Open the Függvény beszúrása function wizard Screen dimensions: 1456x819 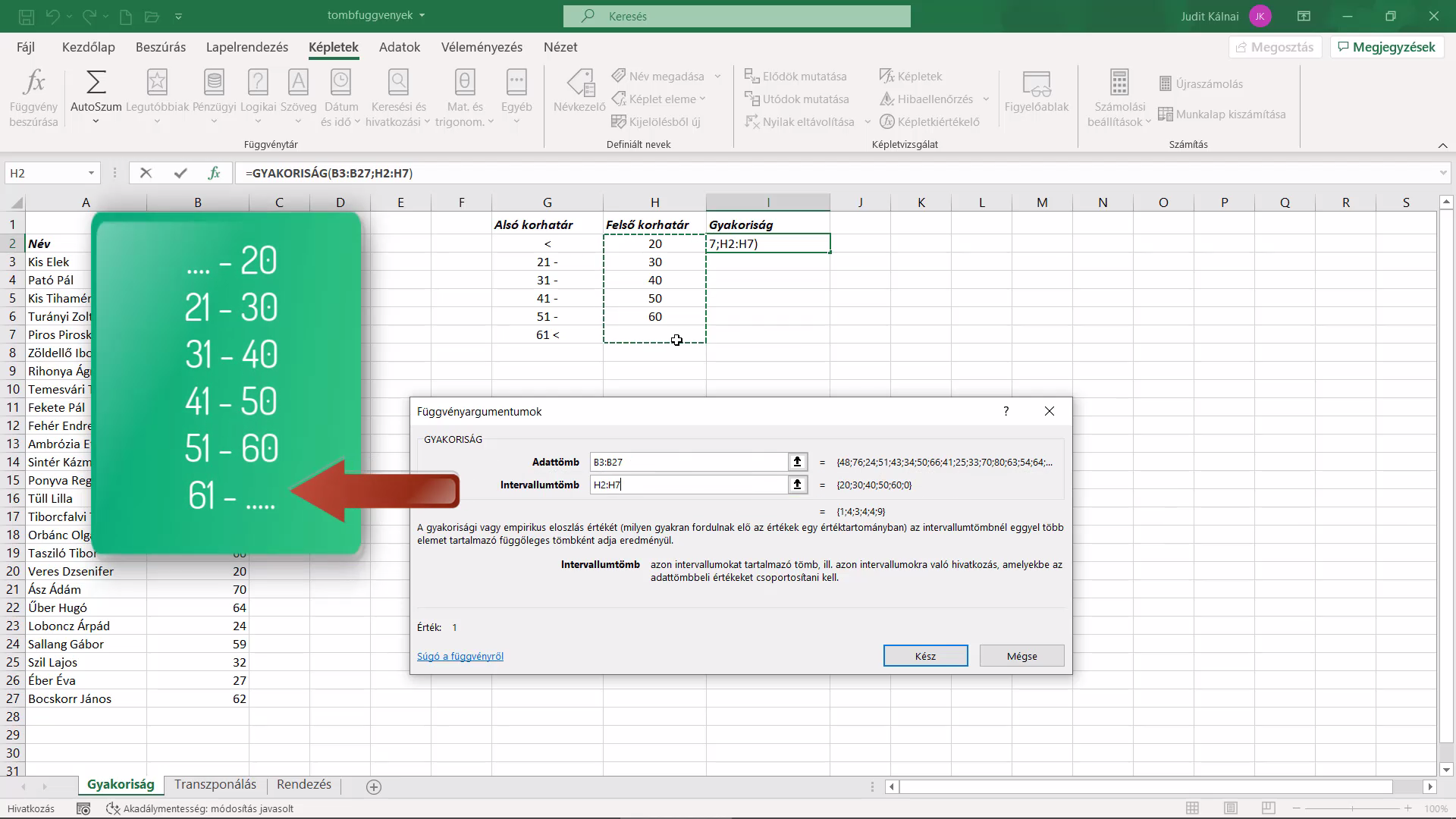point(33,99)
